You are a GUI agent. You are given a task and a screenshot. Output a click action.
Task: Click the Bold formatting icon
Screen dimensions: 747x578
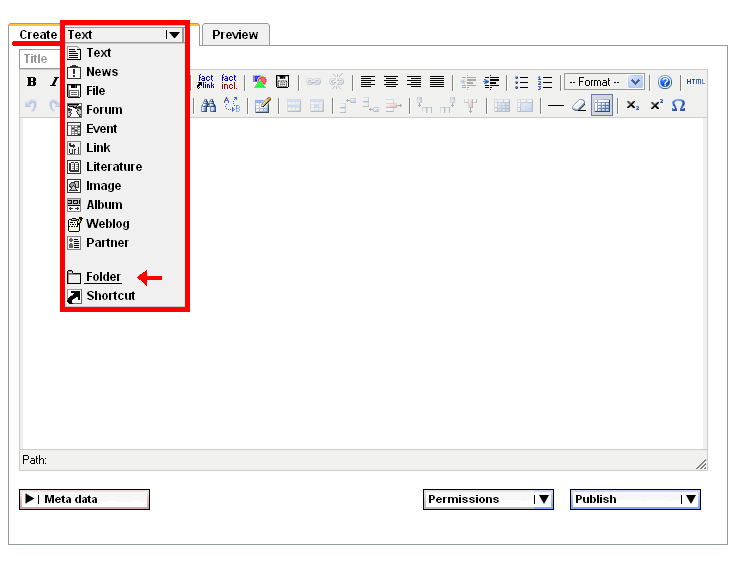click(31, 82)
